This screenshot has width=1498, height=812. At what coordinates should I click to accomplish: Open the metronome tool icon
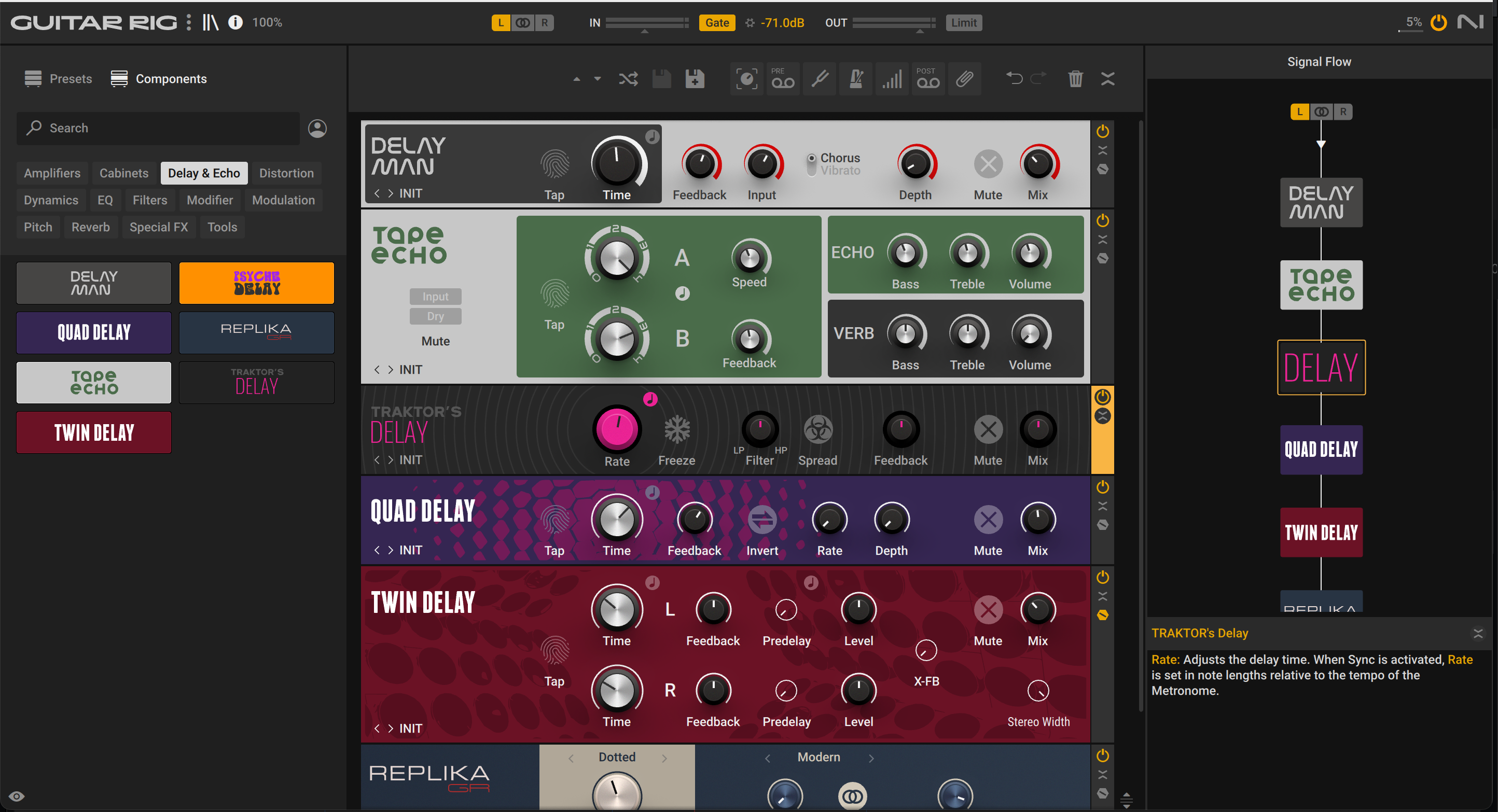856,78
